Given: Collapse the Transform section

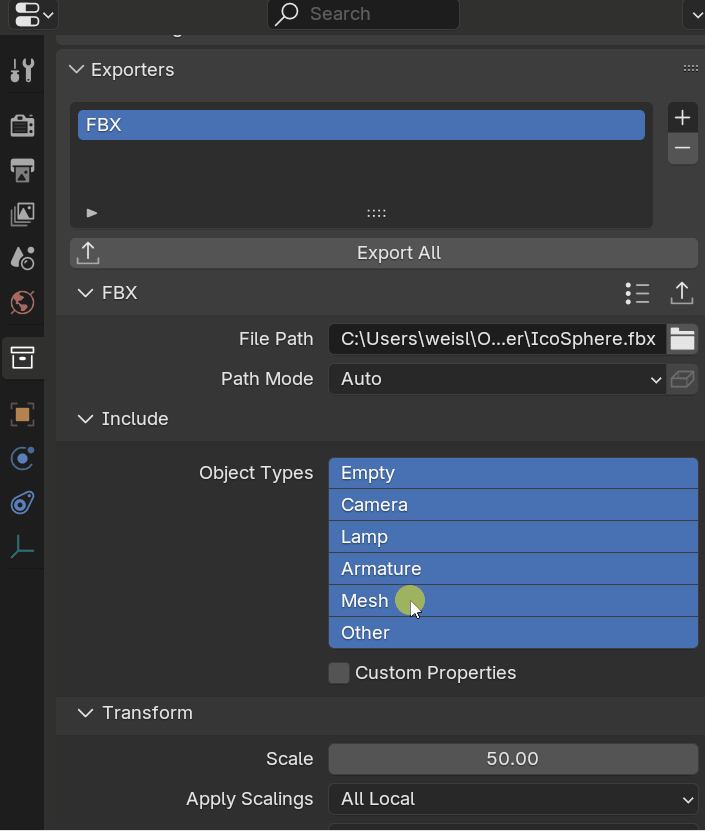Looking at the screenshot, I should coord(85,713).
